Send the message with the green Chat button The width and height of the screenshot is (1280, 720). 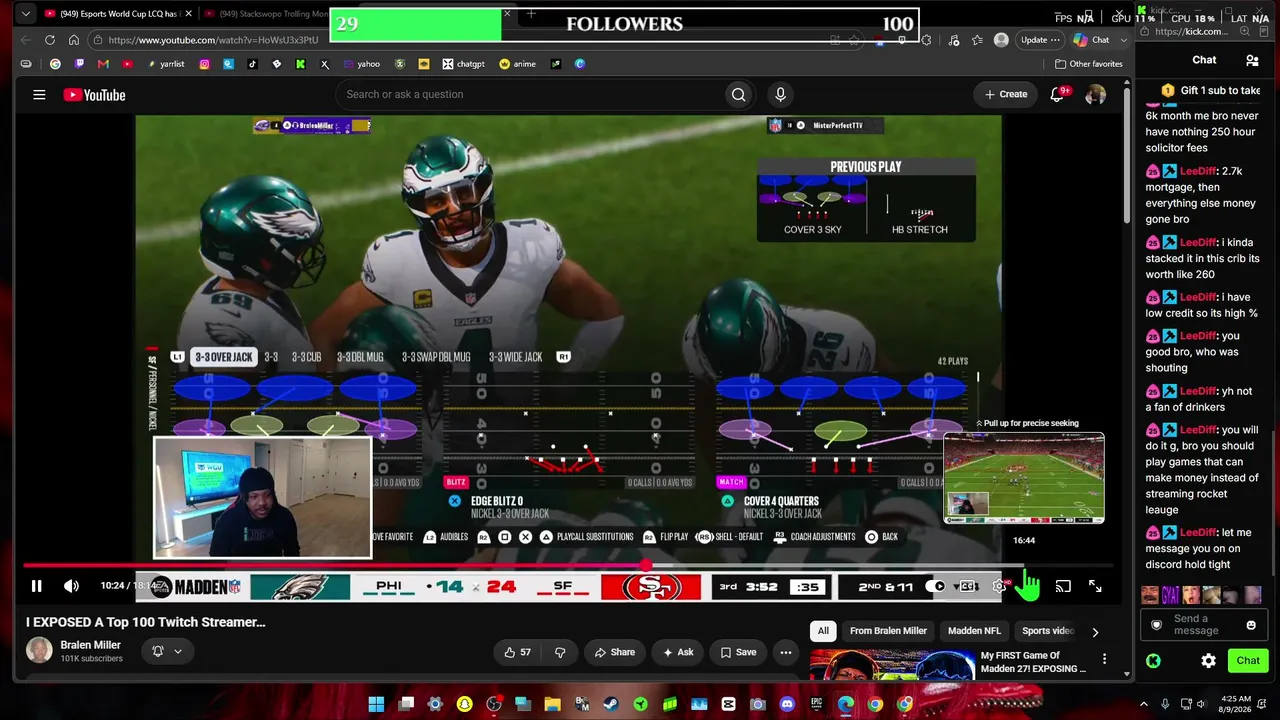coord(1248,660)
